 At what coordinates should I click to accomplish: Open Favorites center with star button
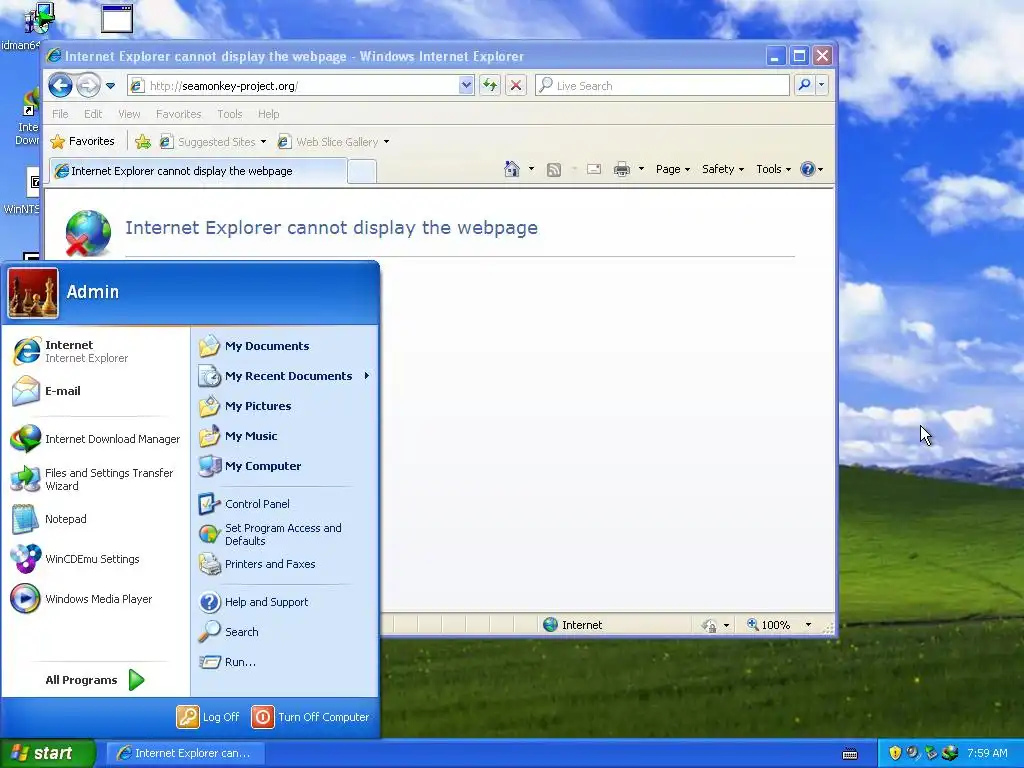(x=82, y=141)
